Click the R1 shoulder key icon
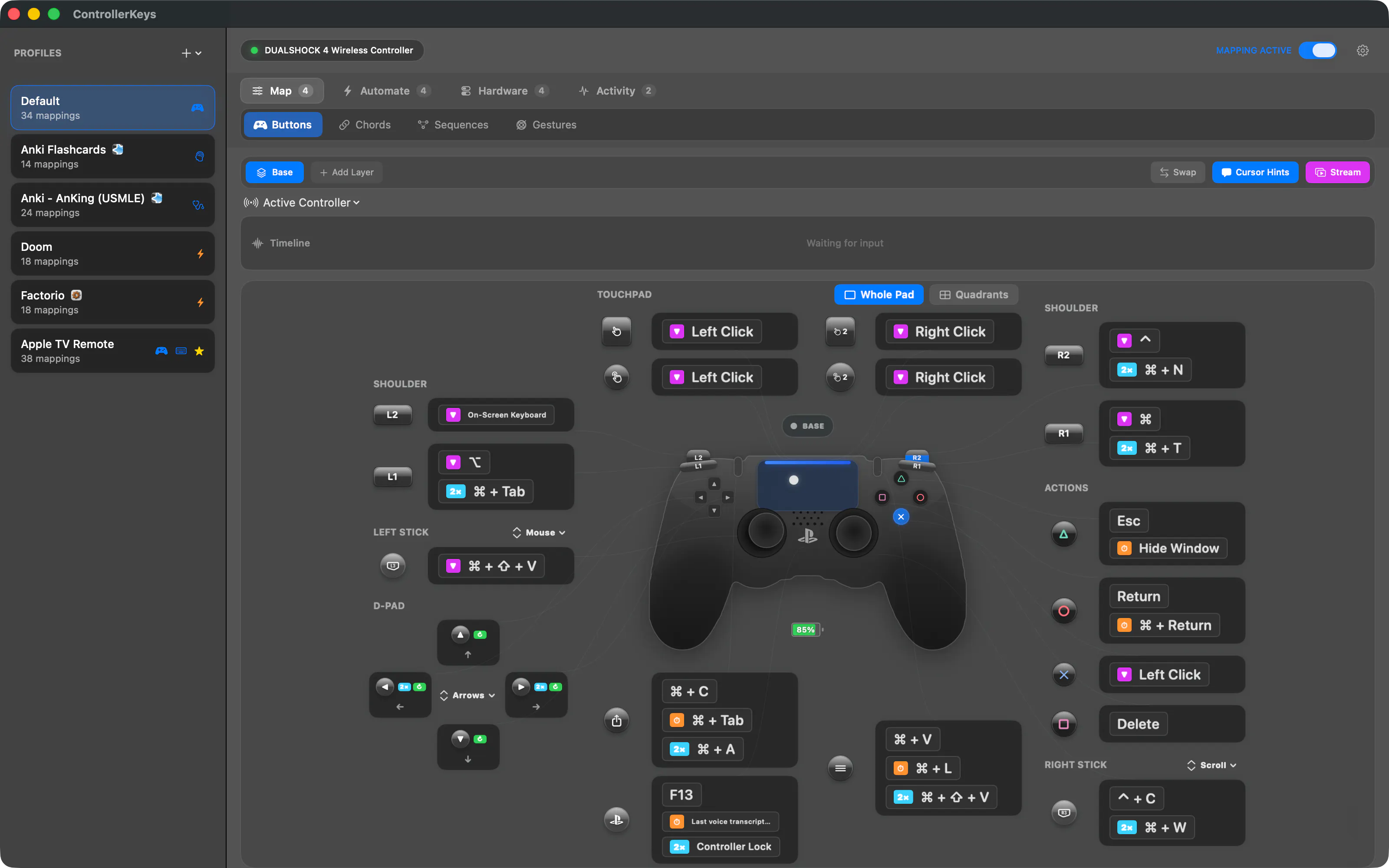Viewport: 1389px width, 868px height. 1063,434
